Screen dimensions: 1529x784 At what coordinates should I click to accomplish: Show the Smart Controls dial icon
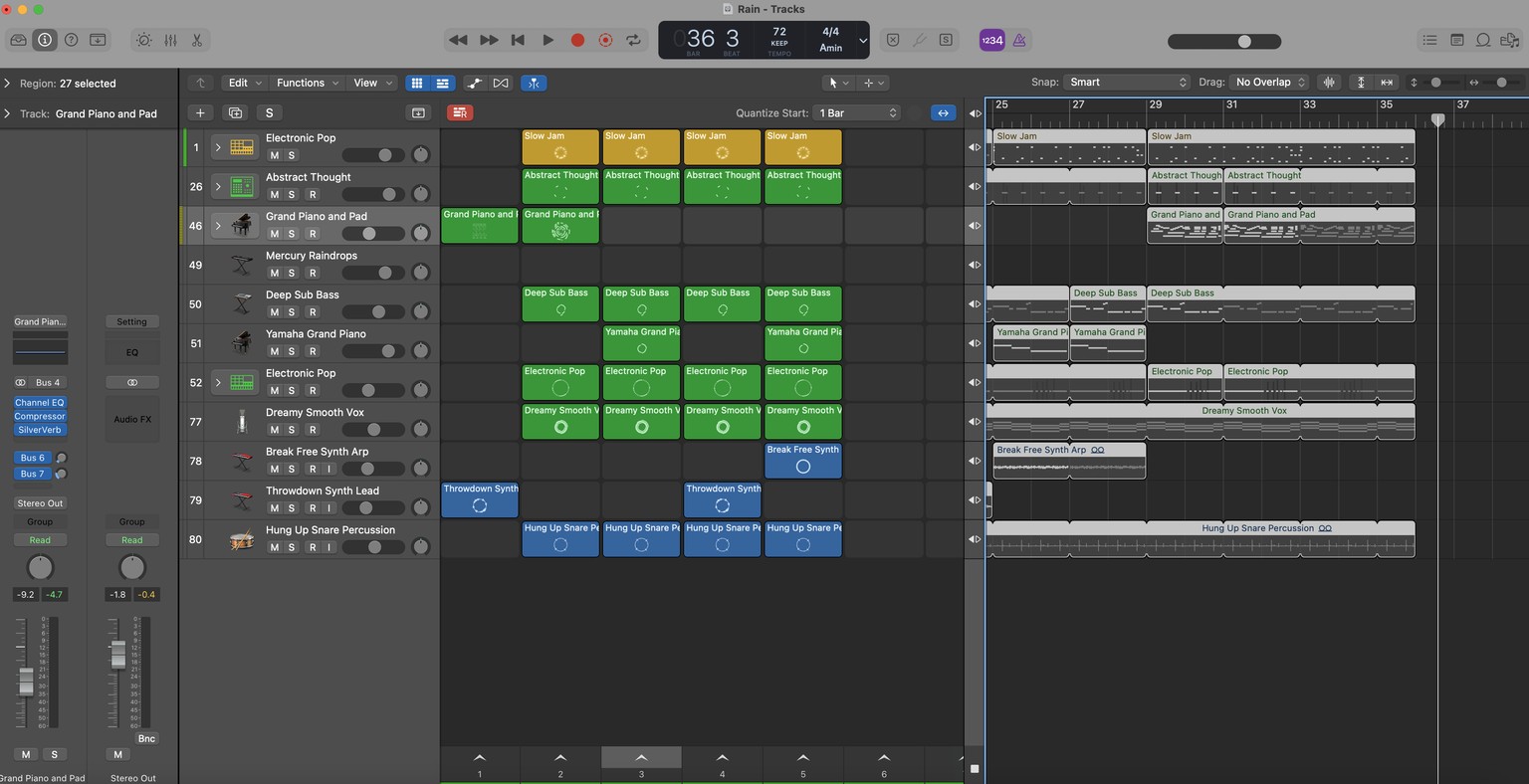tap(144, 40)
